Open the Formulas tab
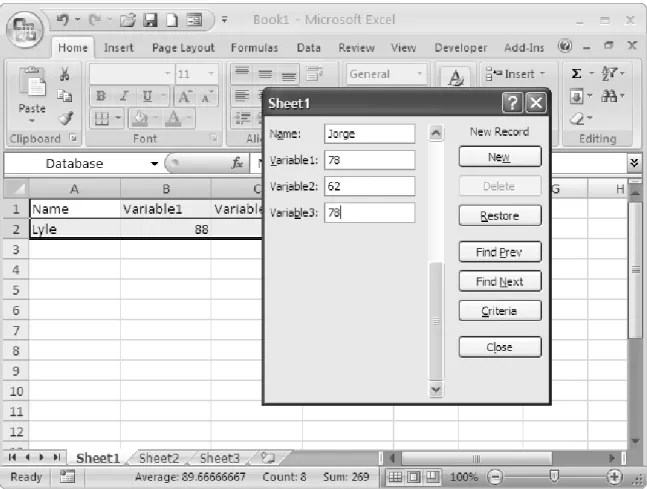The width and height of the screenshot is (647, 489). pos(254,48)
